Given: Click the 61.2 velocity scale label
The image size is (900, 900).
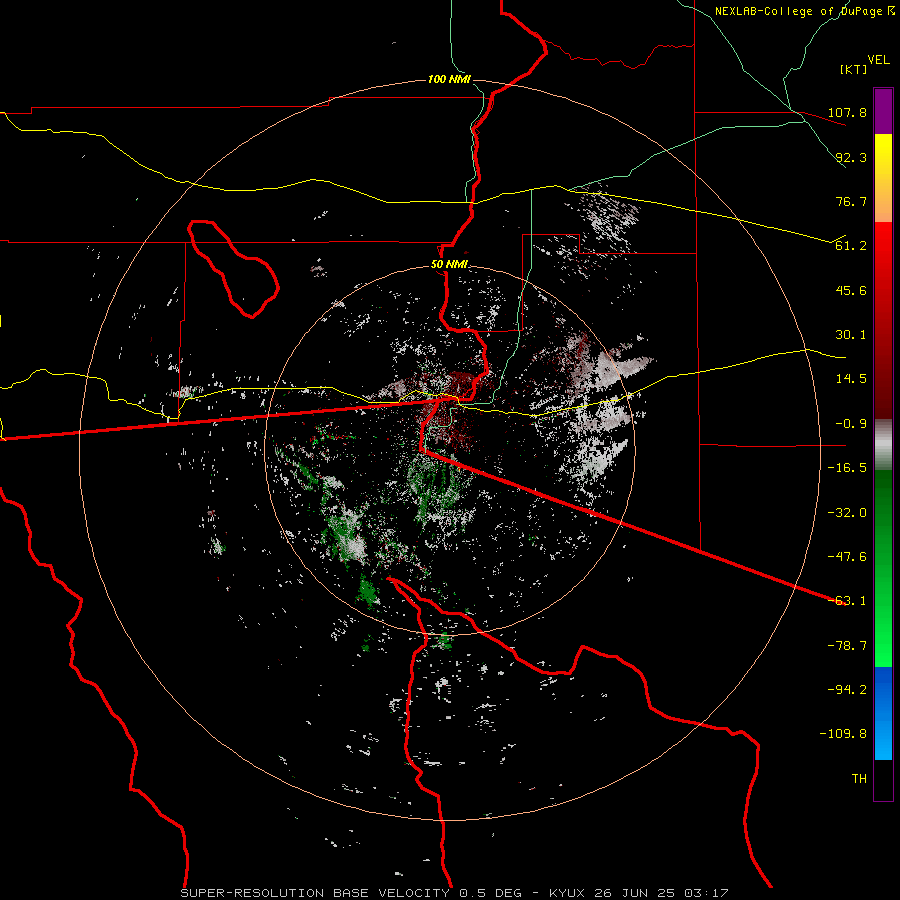Looking at the screenshot, I should 851,246.
